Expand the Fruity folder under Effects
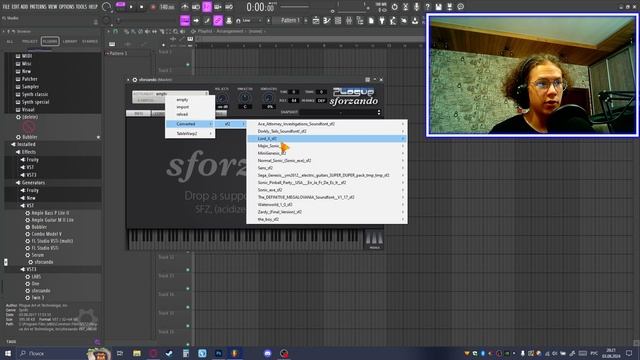This screenshot has height=360, width=640. [32, 160]
